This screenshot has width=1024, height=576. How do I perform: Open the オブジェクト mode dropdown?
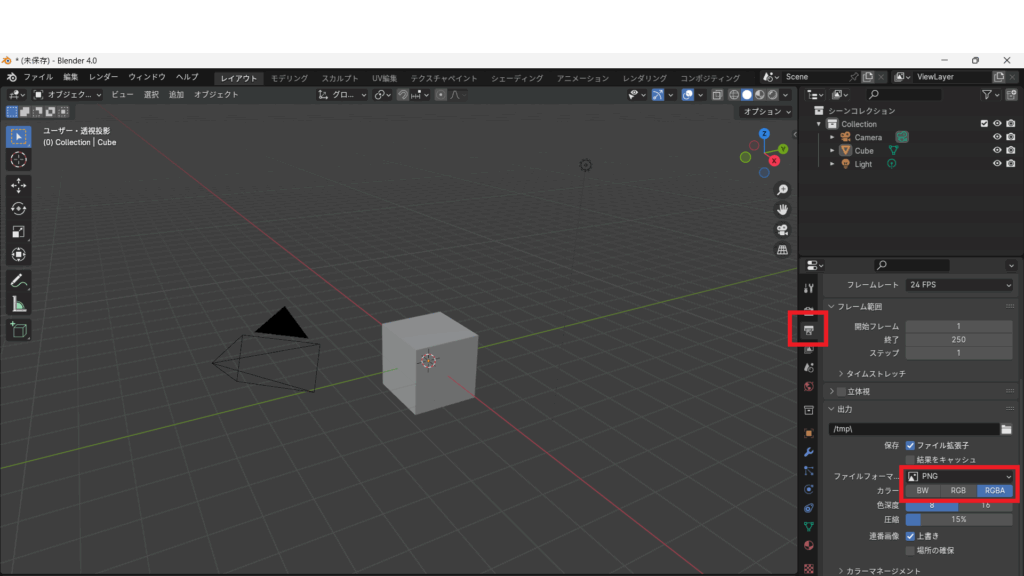pyautogui.click(x=68, y=95)
